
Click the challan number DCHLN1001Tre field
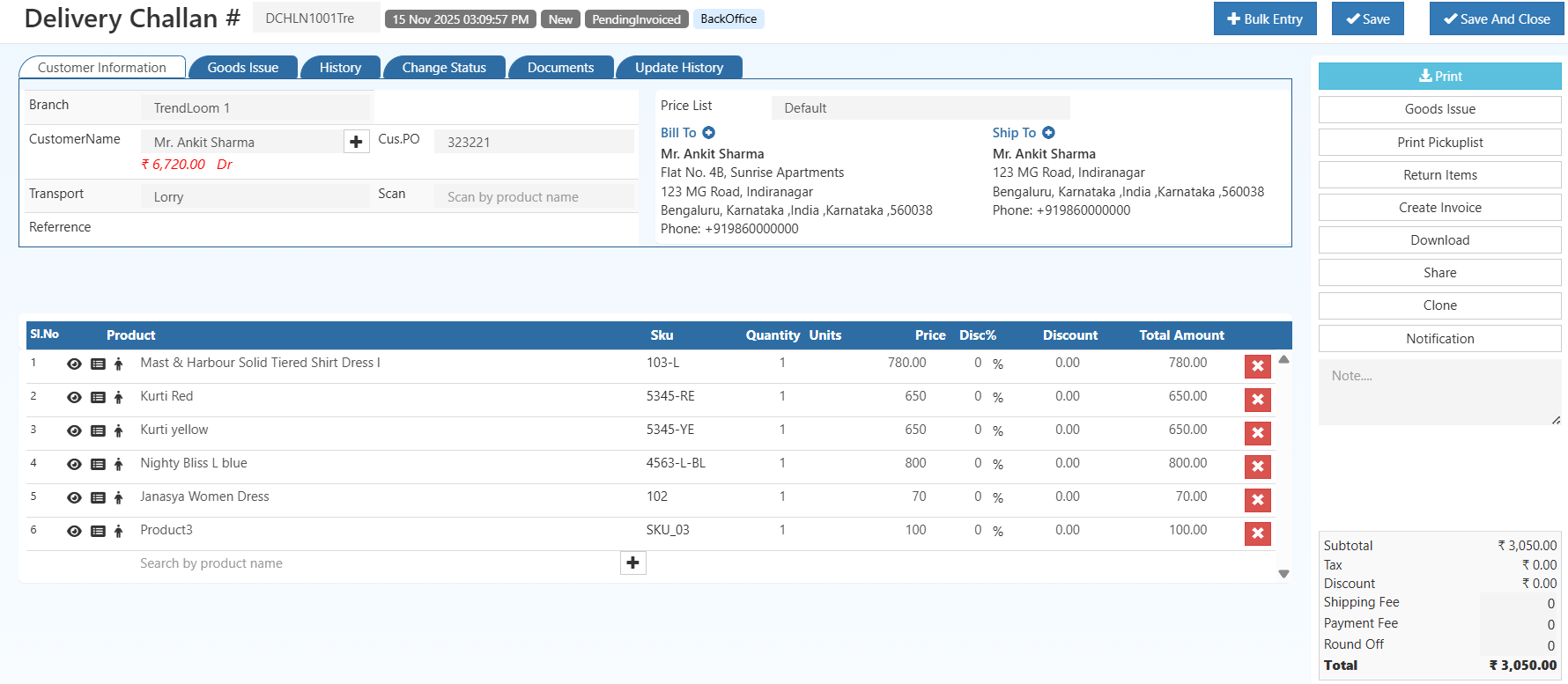tap(316, 18)
